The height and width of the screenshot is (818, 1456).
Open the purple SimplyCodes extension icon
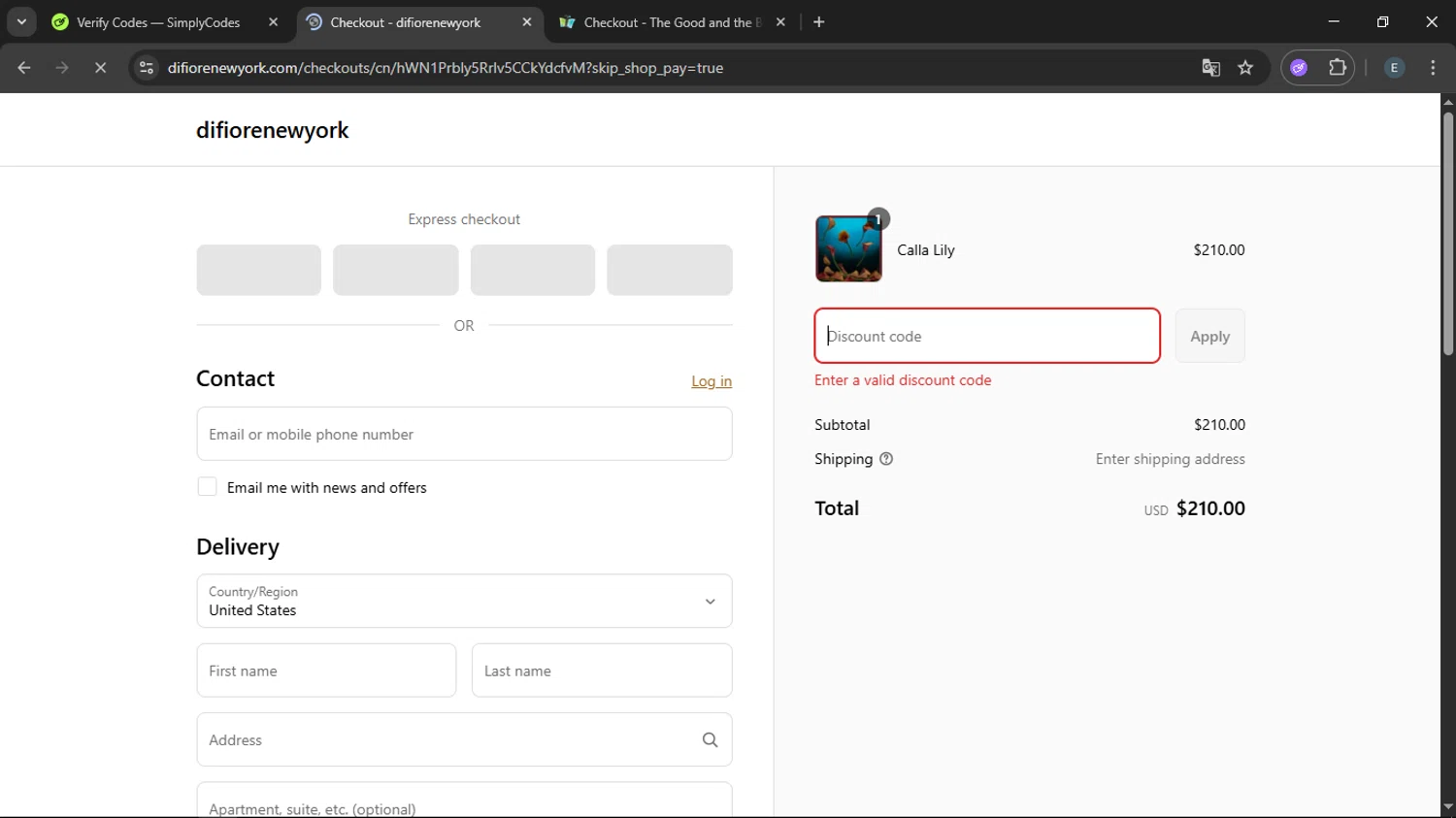tap(1299, 68)
